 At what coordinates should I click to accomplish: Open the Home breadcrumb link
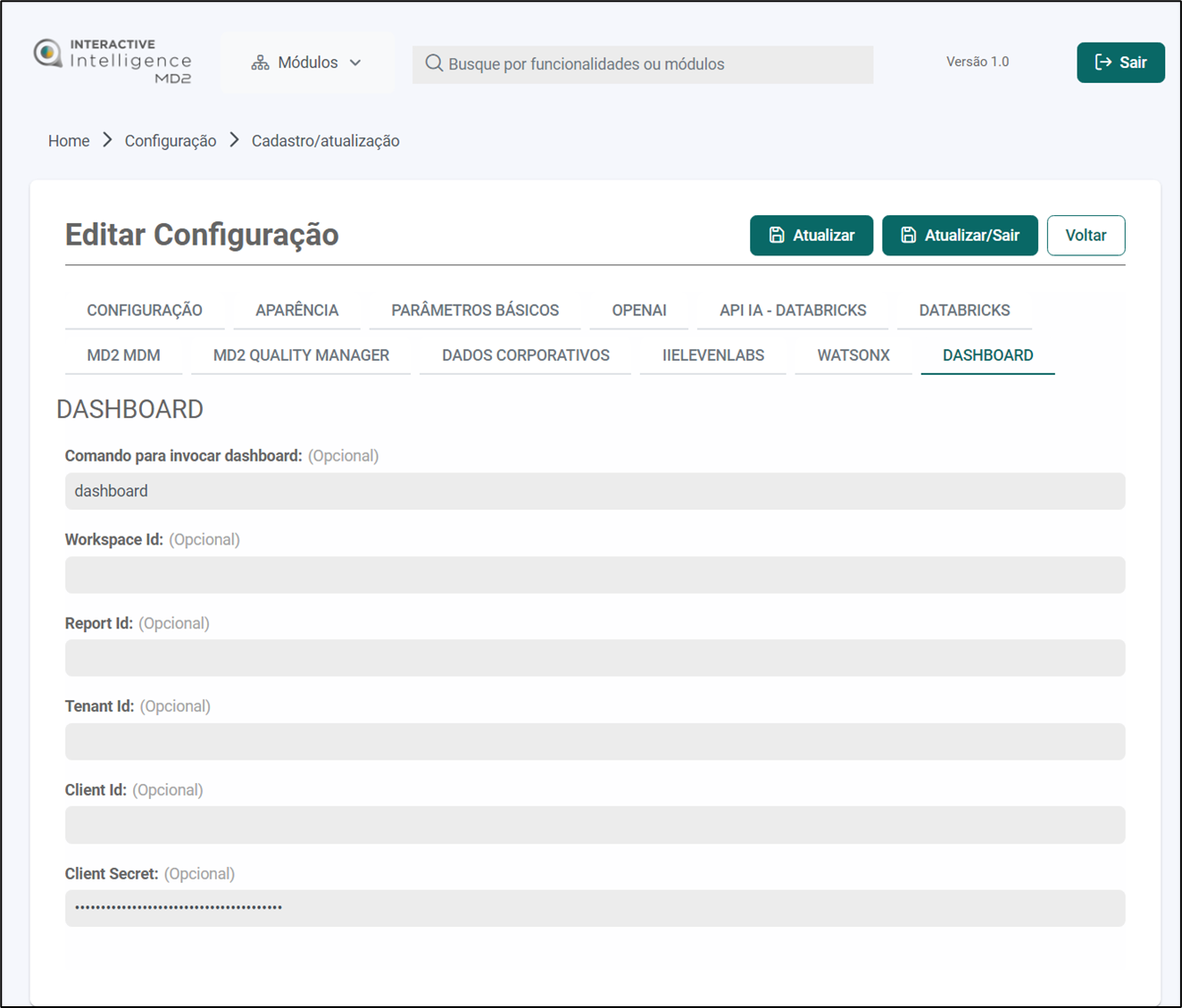(x=69, y=141)
